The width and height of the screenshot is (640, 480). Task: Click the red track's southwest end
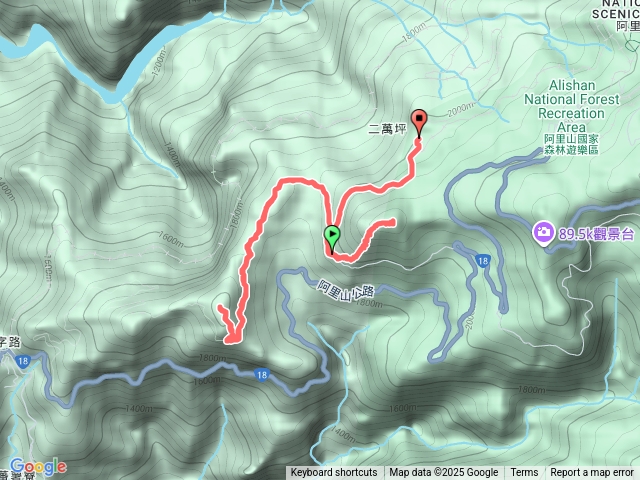coord(221,307)
